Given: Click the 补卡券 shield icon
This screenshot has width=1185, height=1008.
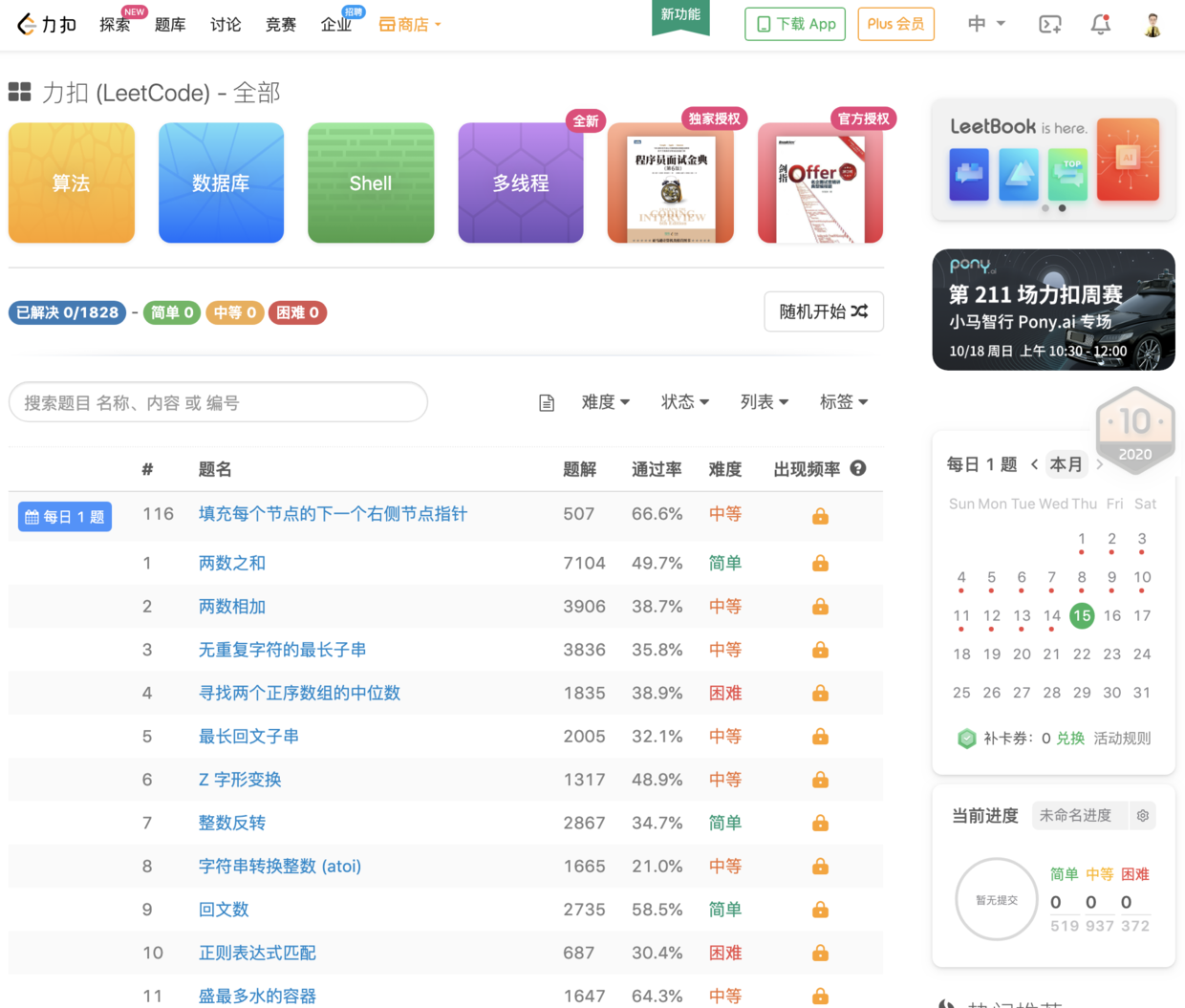Looking at the screenshot, I should pyautogui.click(x=966, y=739).
